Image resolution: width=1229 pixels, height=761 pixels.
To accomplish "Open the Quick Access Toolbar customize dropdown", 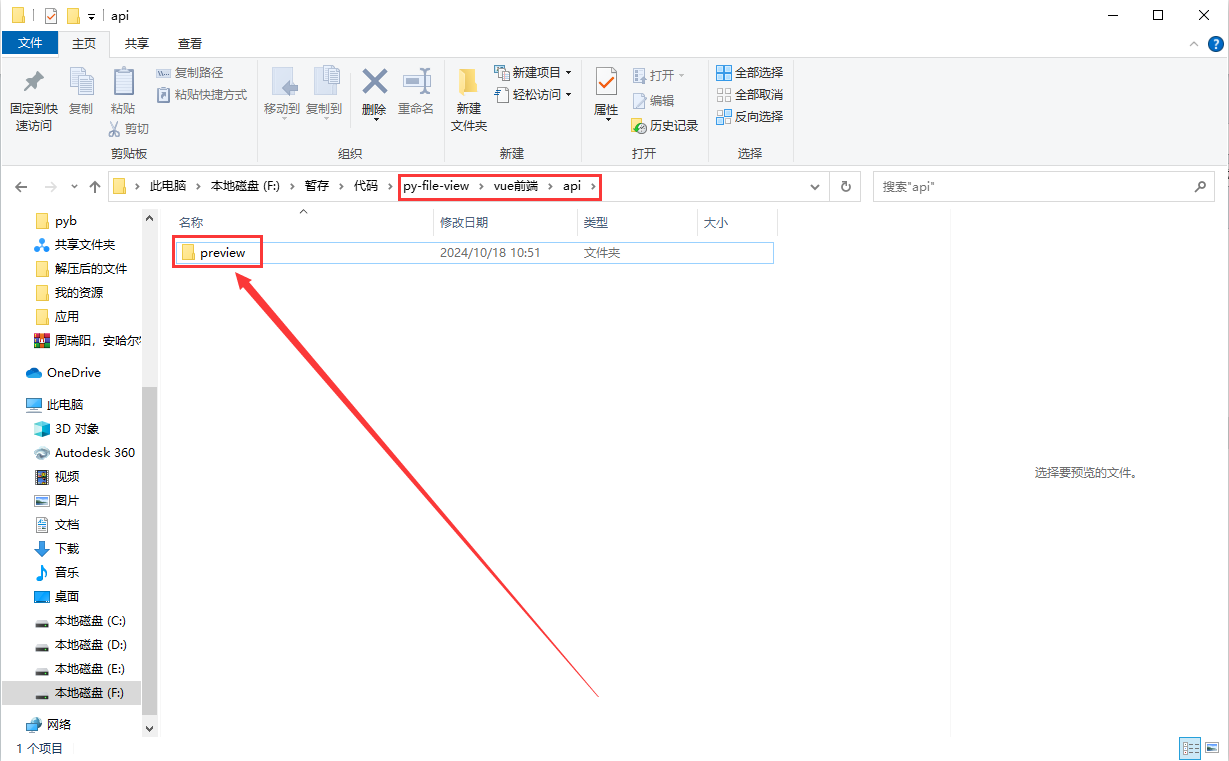I will click(91, 16).
